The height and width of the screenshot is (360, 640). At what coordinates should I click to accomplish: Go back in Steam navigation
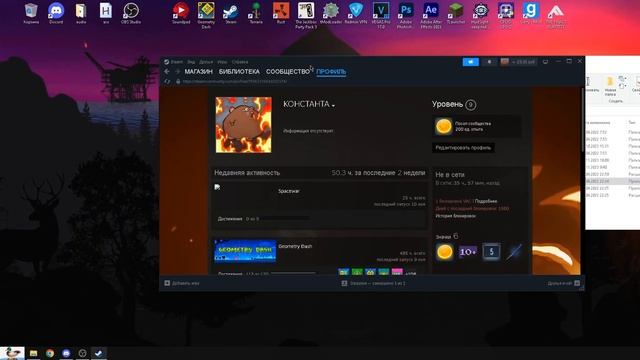167,71
